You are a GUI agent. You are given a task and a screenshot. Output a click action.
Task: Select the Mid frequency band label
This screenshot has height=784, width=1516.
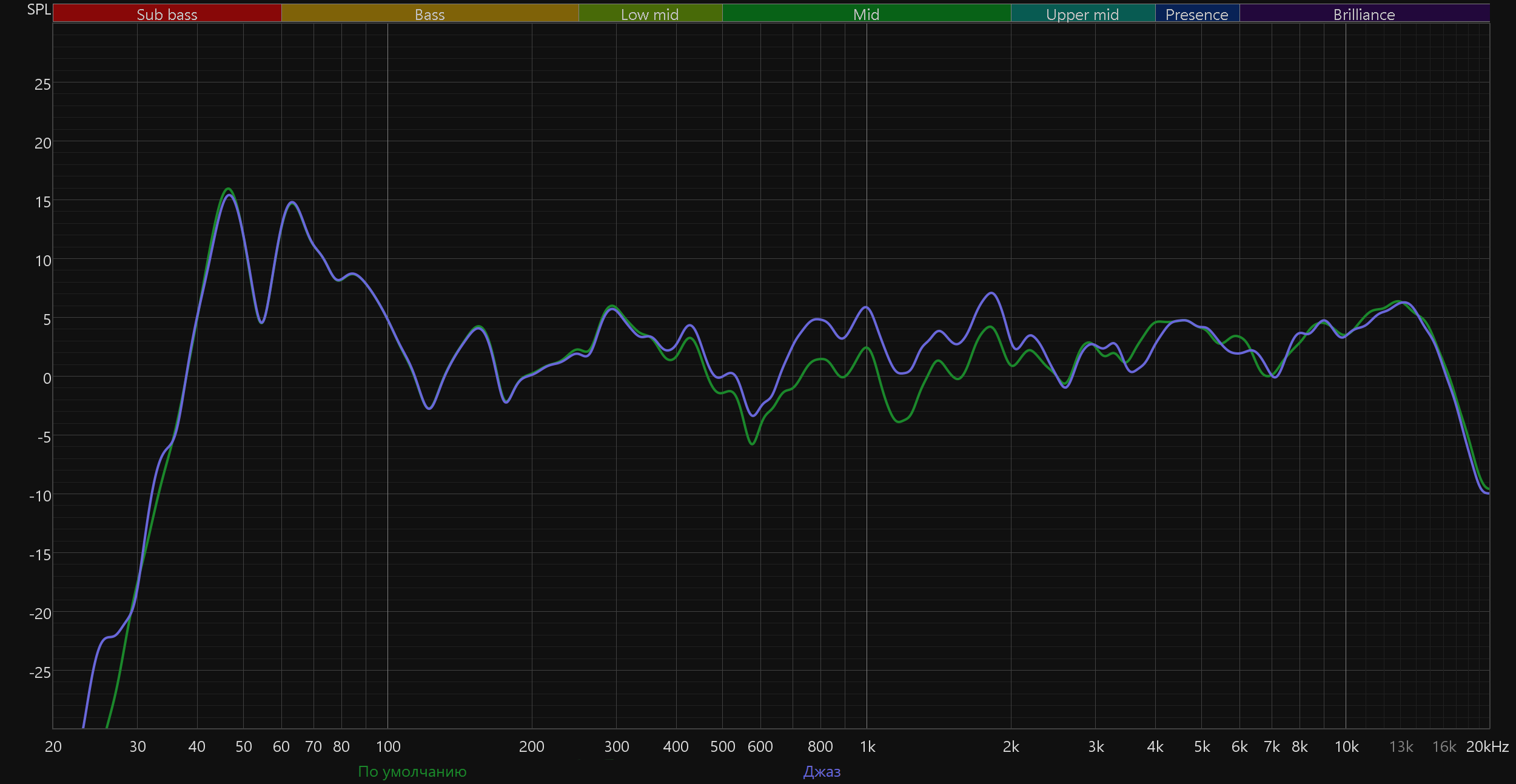coord(866,14)
